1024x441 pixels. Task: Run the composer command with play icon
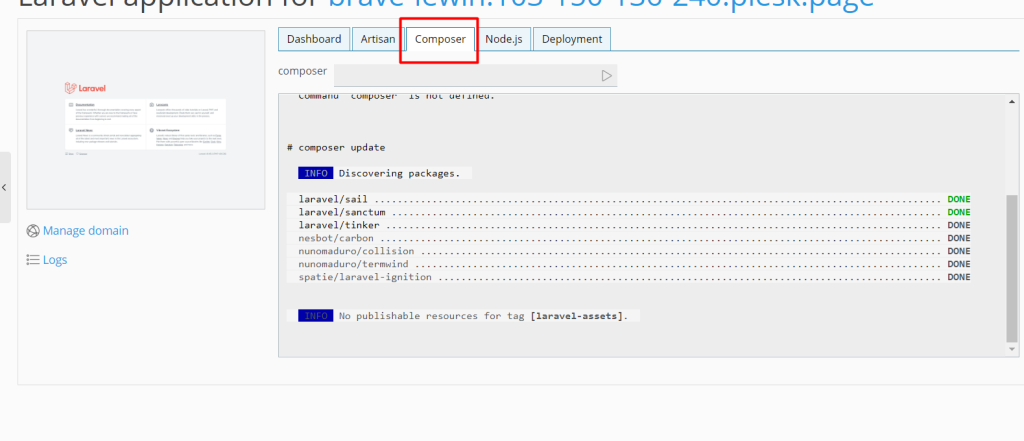point(607,76)
